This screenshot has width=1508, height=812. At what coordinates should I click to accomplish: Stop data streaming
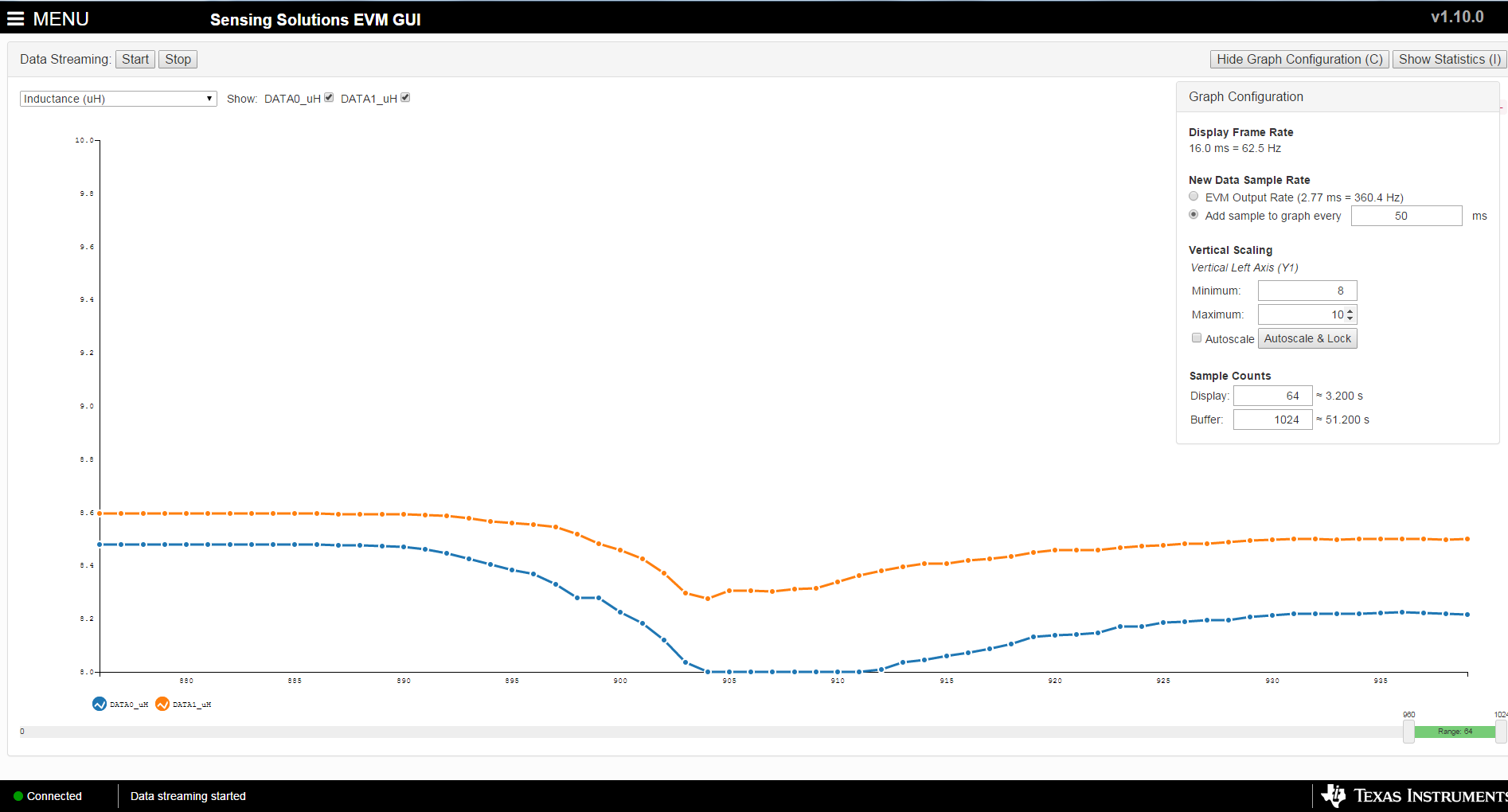178,60
